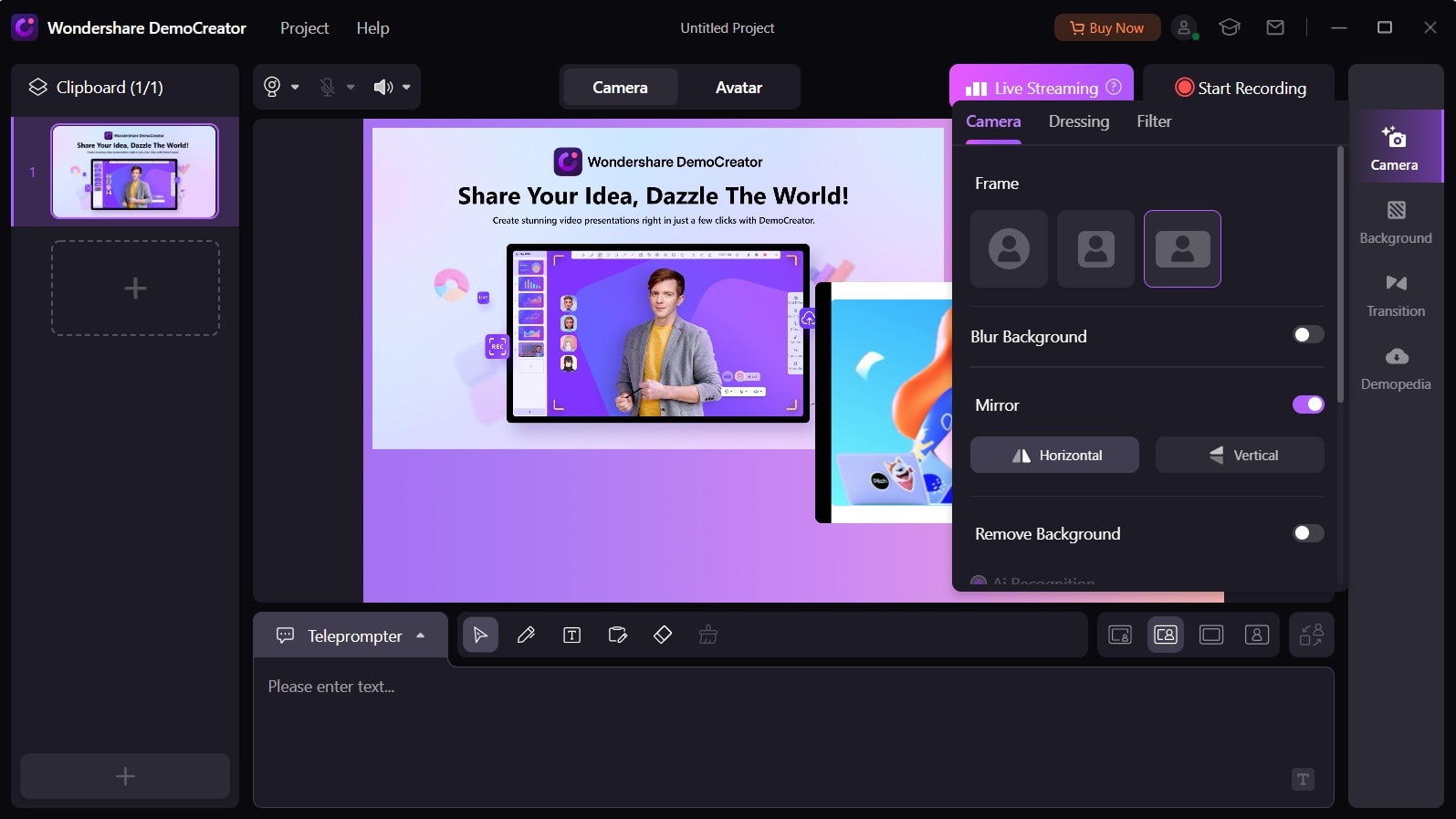
Task: Select the text box tool
Action: tap(571, 635)
